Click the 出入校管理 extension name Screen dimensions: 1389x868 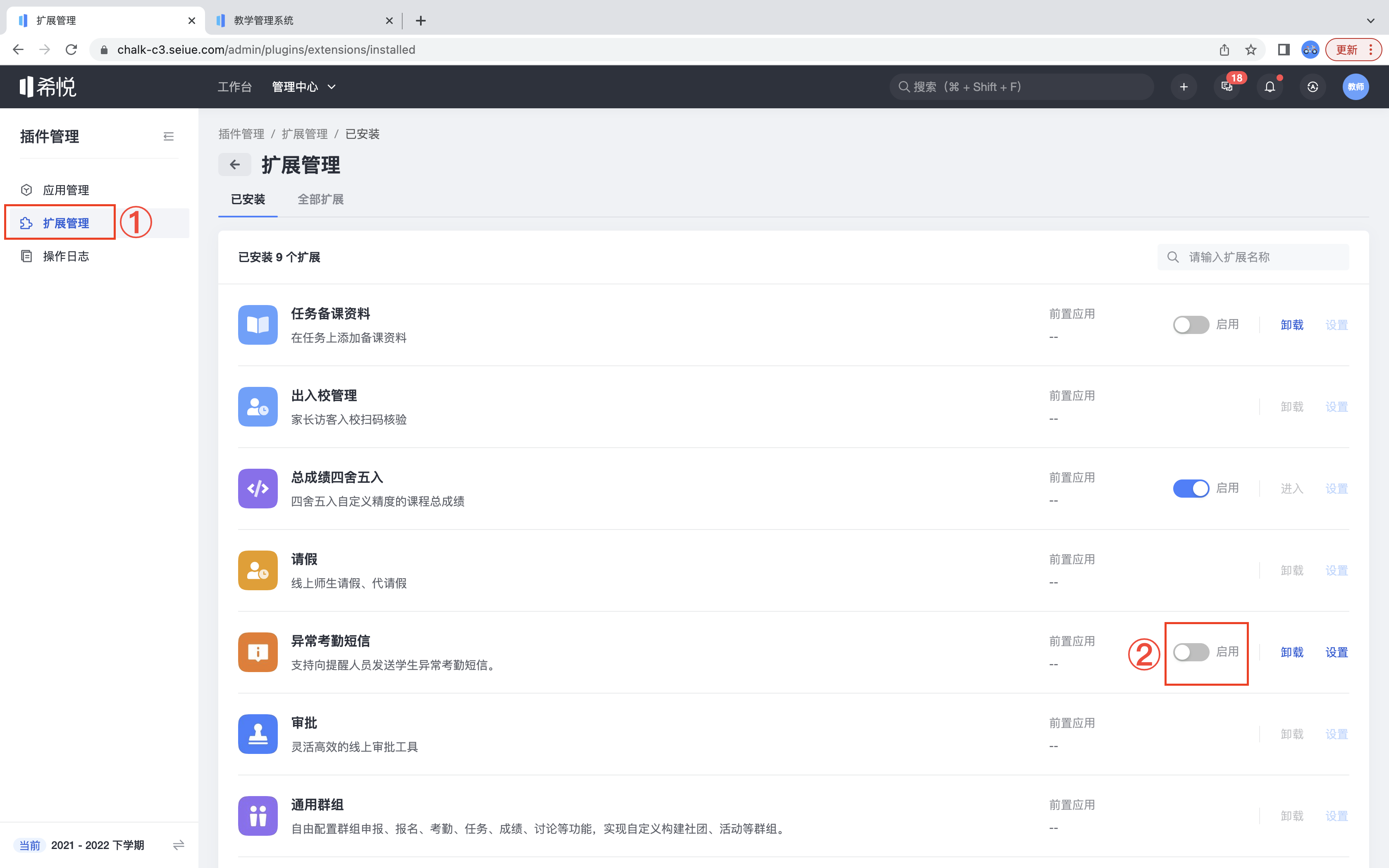[324, 396]
